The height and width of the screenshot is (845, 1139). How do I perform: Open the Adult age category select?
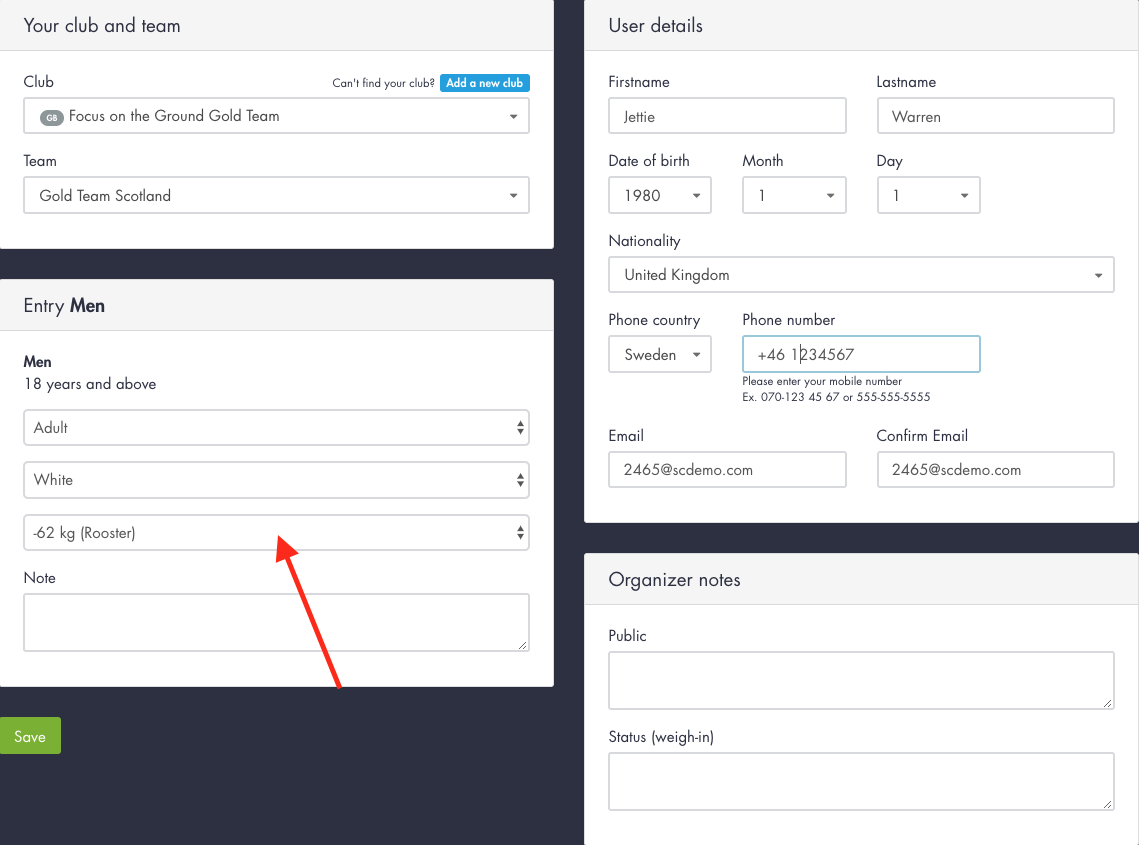tap(276, 428)
